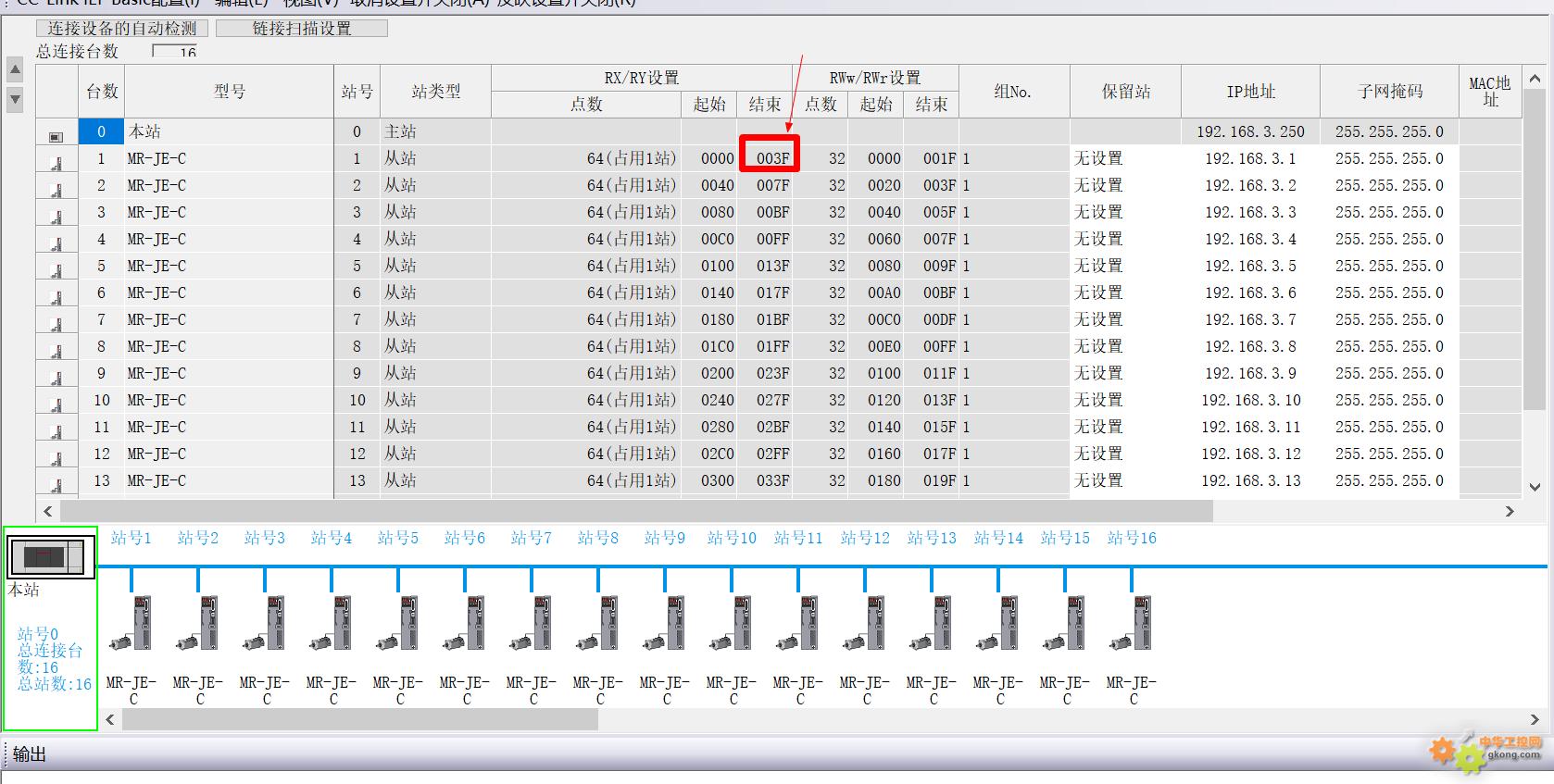Screen dimensions: 1554x784
Task: Select the servo device icon under 站号3
Action: (x=265, y=624)
